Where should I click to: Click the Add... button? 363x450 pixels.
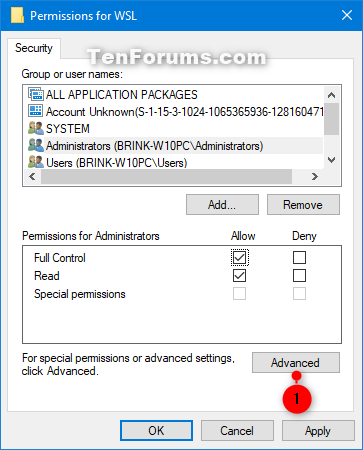tap(222, 205)
